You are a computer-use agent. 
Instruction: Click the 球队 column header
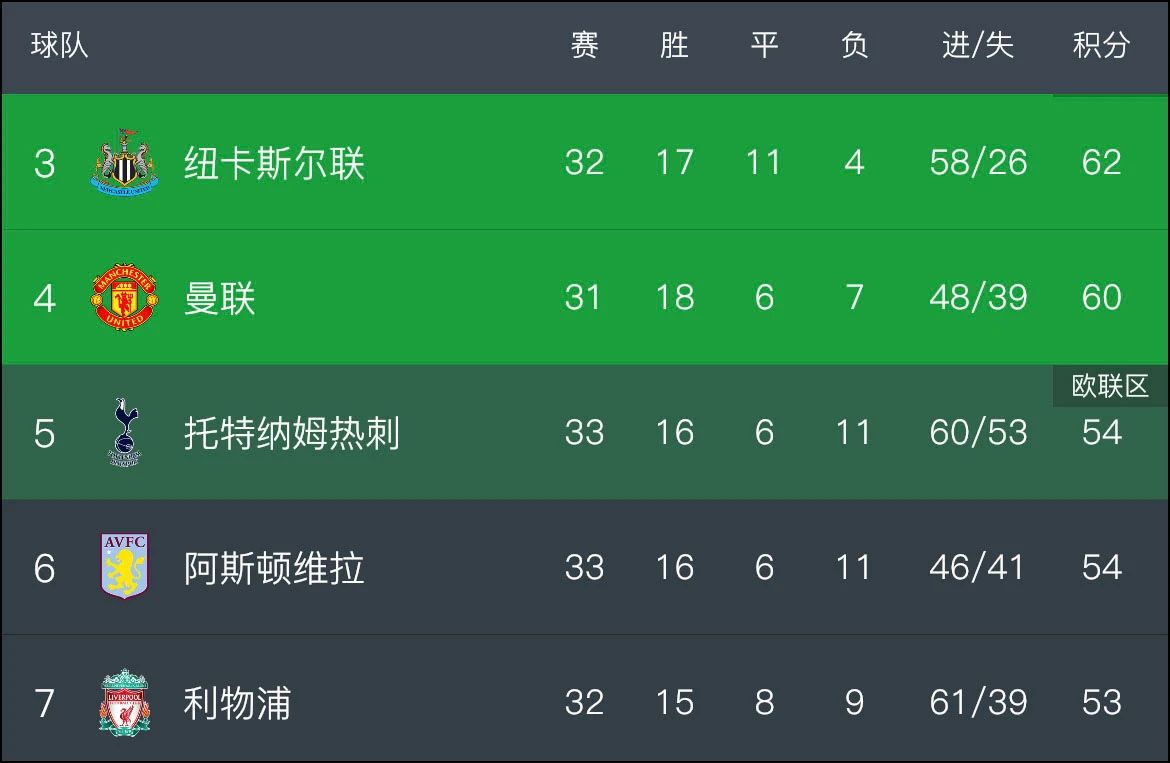pos(60,45)
